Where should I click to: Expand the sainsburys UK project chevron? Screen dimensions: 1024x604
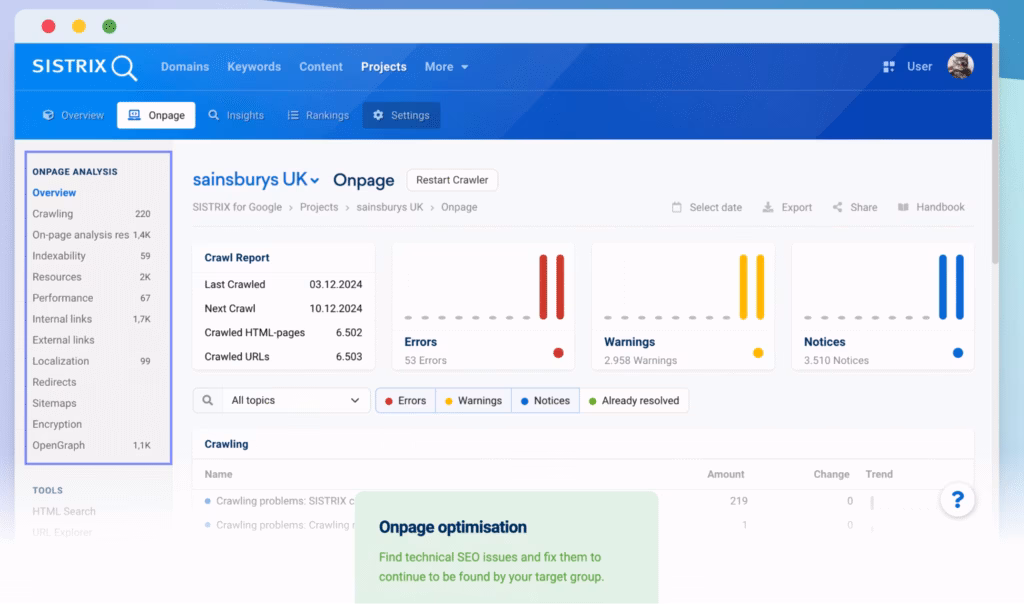pos(315,181)
